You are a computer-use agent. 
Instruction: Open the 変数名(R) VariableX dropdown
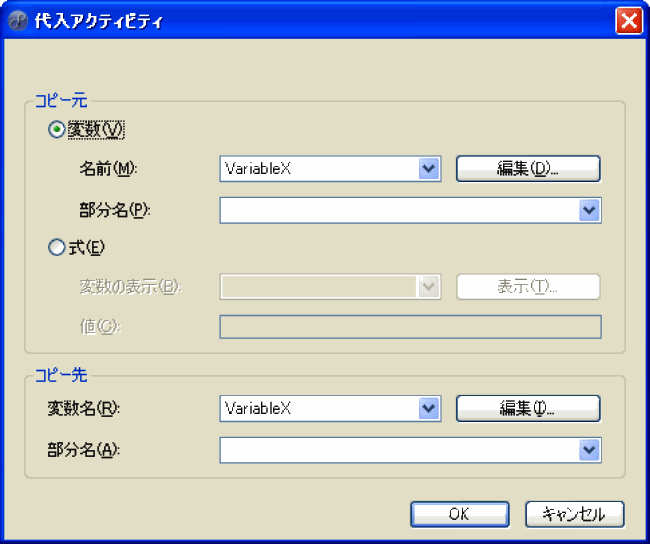click(429, 408)
